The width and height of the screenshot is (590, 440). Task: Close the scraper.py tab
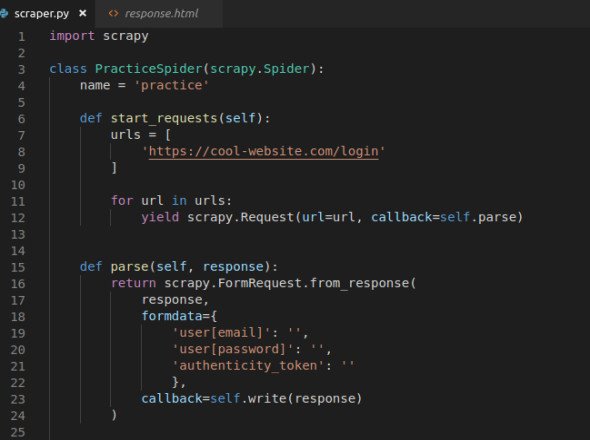[x=83, y=14]
